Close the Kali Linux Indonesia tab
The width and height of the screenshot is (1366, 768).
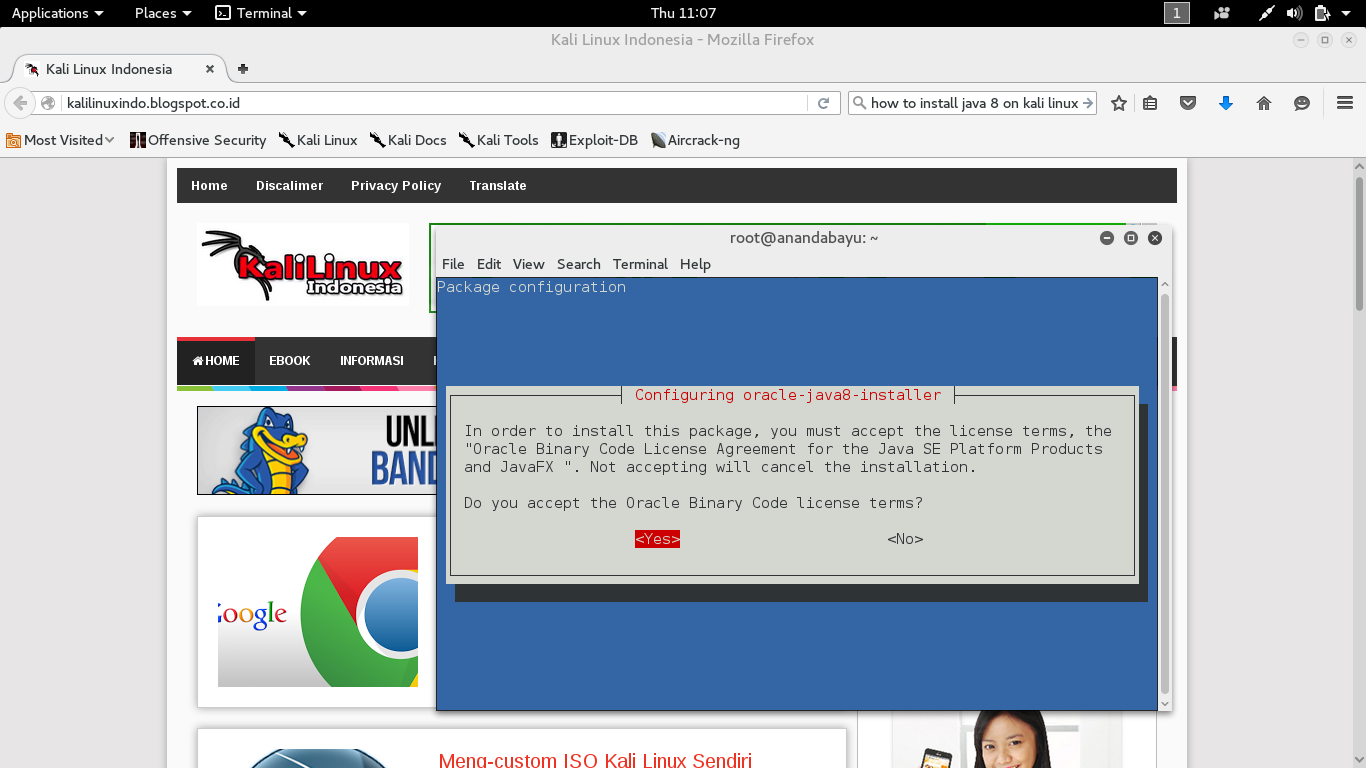point(210,69)
